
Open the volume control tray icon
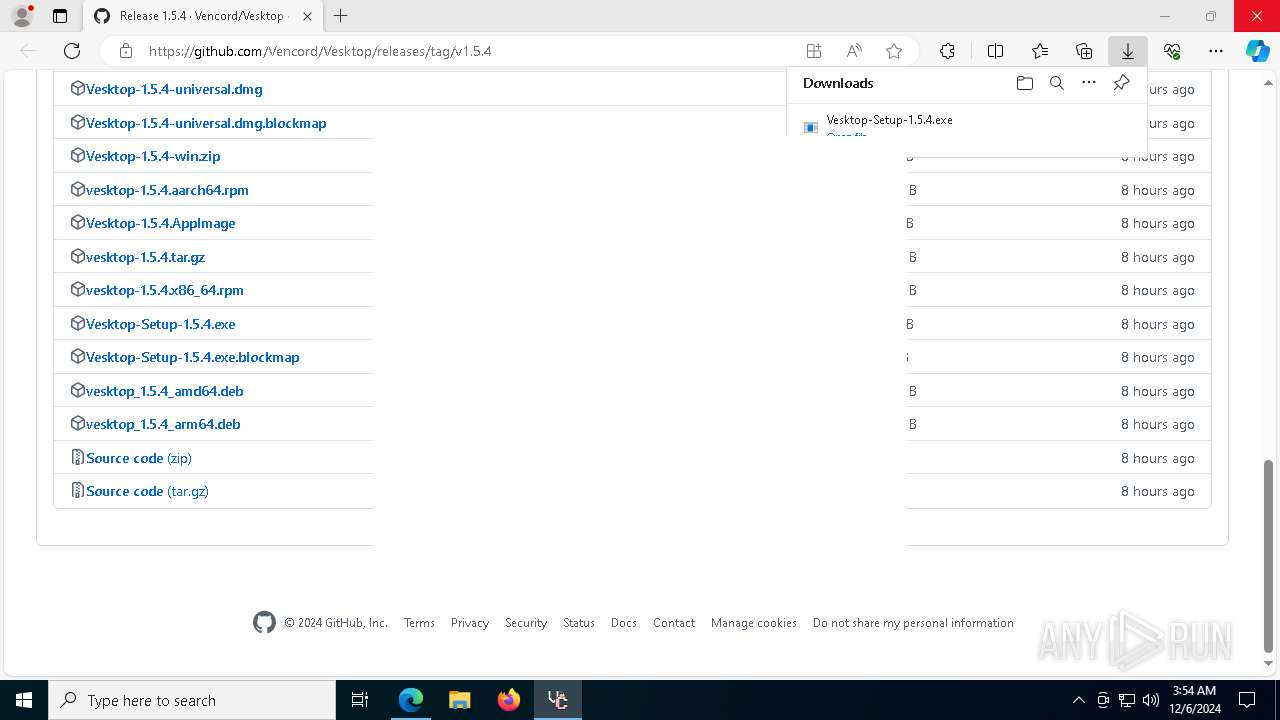click(1151, 700)
